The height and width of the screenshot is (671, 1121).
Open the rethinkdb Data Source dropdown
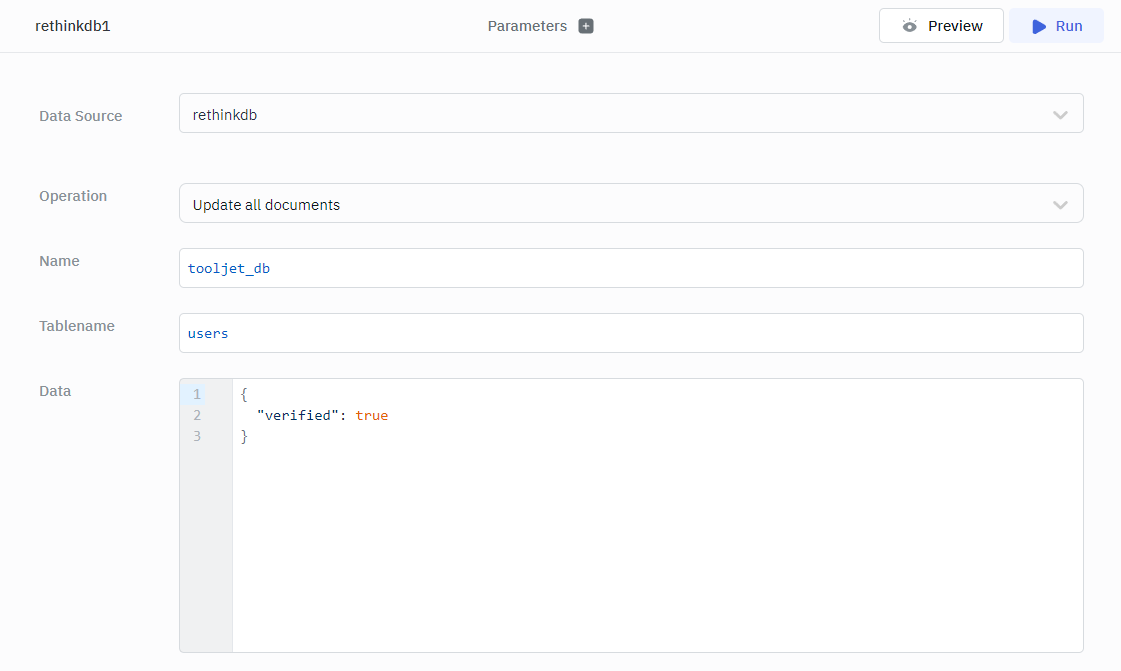pyautogui.click(x=630, y=114)
